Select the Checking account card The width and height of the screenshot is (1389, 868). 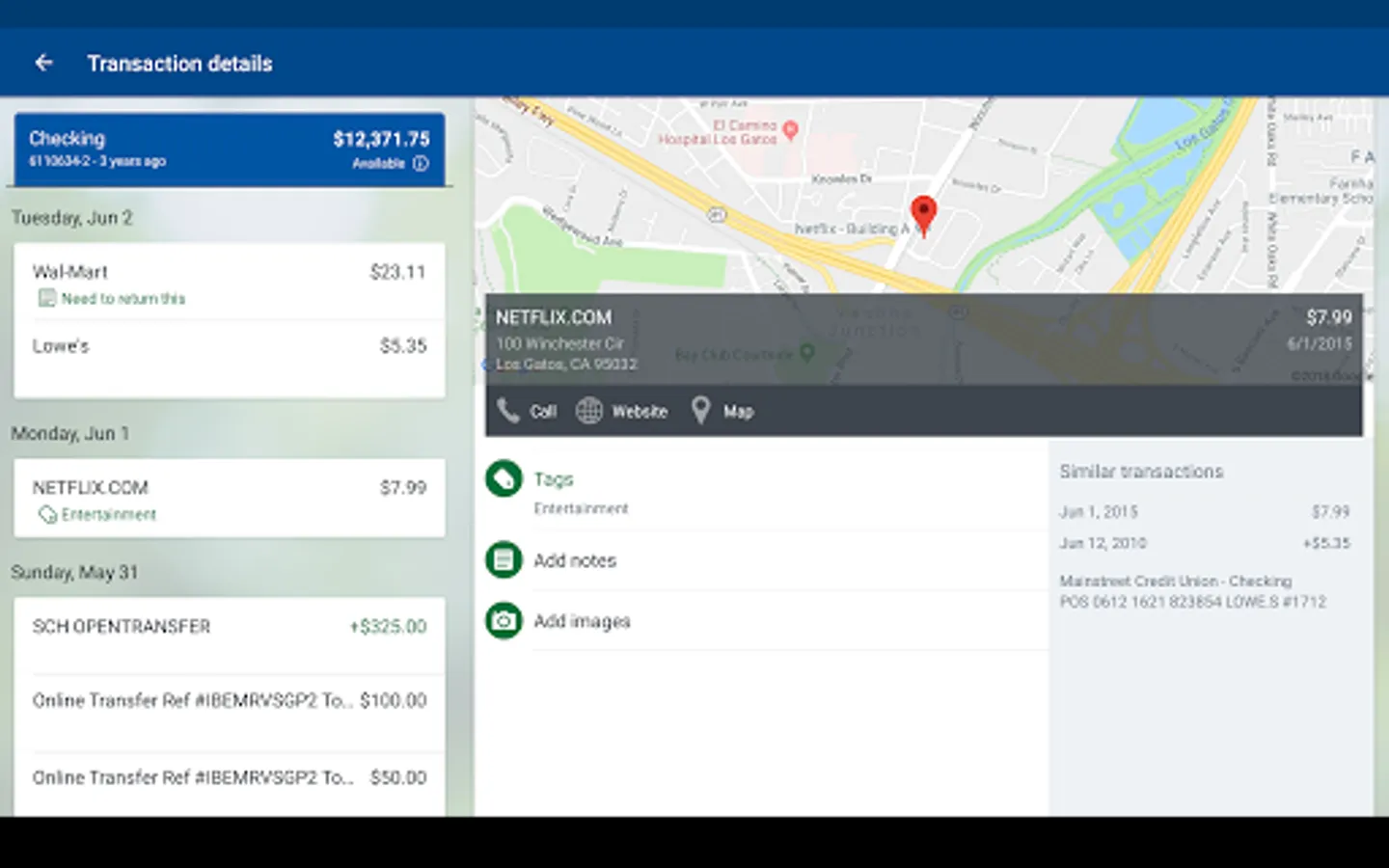230,149
